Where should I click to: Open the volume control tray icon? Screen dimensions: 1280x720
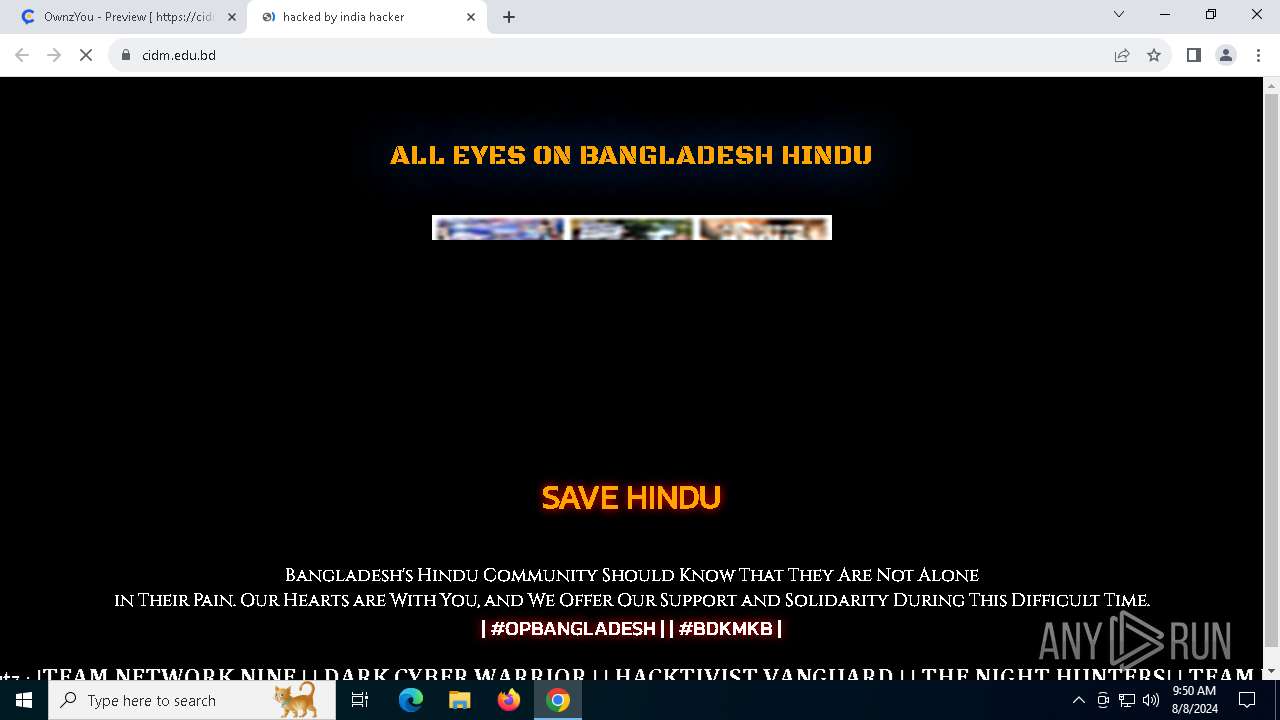tap(1151, 700)
